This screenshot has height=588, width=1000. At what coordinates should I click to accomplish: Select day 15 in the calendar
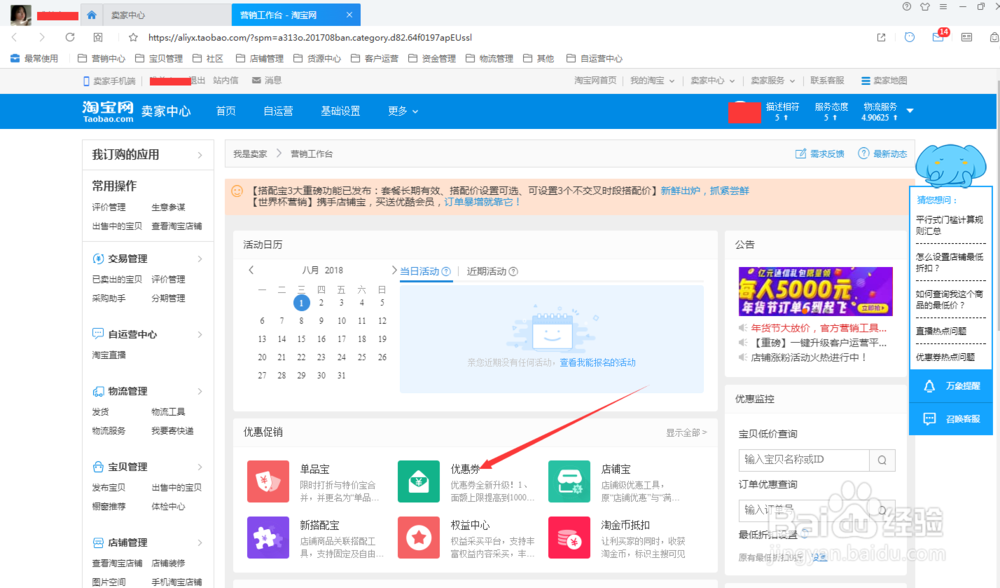301,339
